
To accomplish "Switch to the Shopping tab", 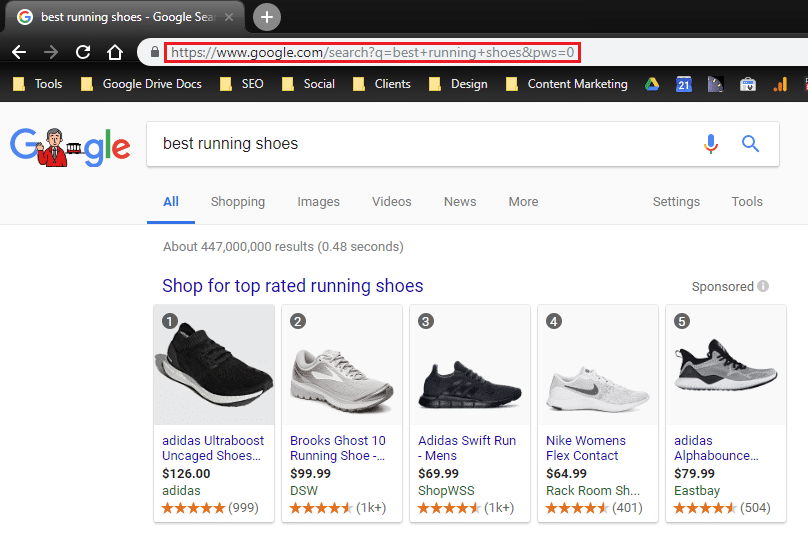I will tap(238, 202).
